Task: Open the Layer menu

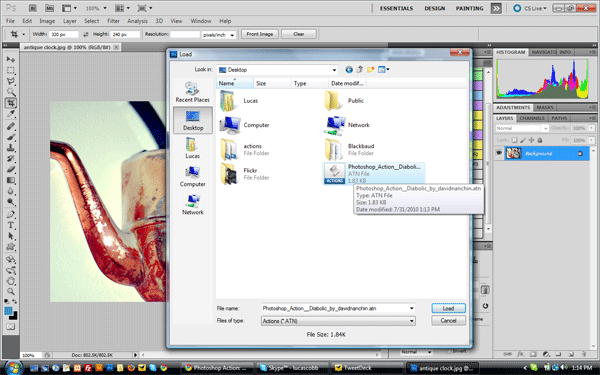Action: (x=70, y=21)
